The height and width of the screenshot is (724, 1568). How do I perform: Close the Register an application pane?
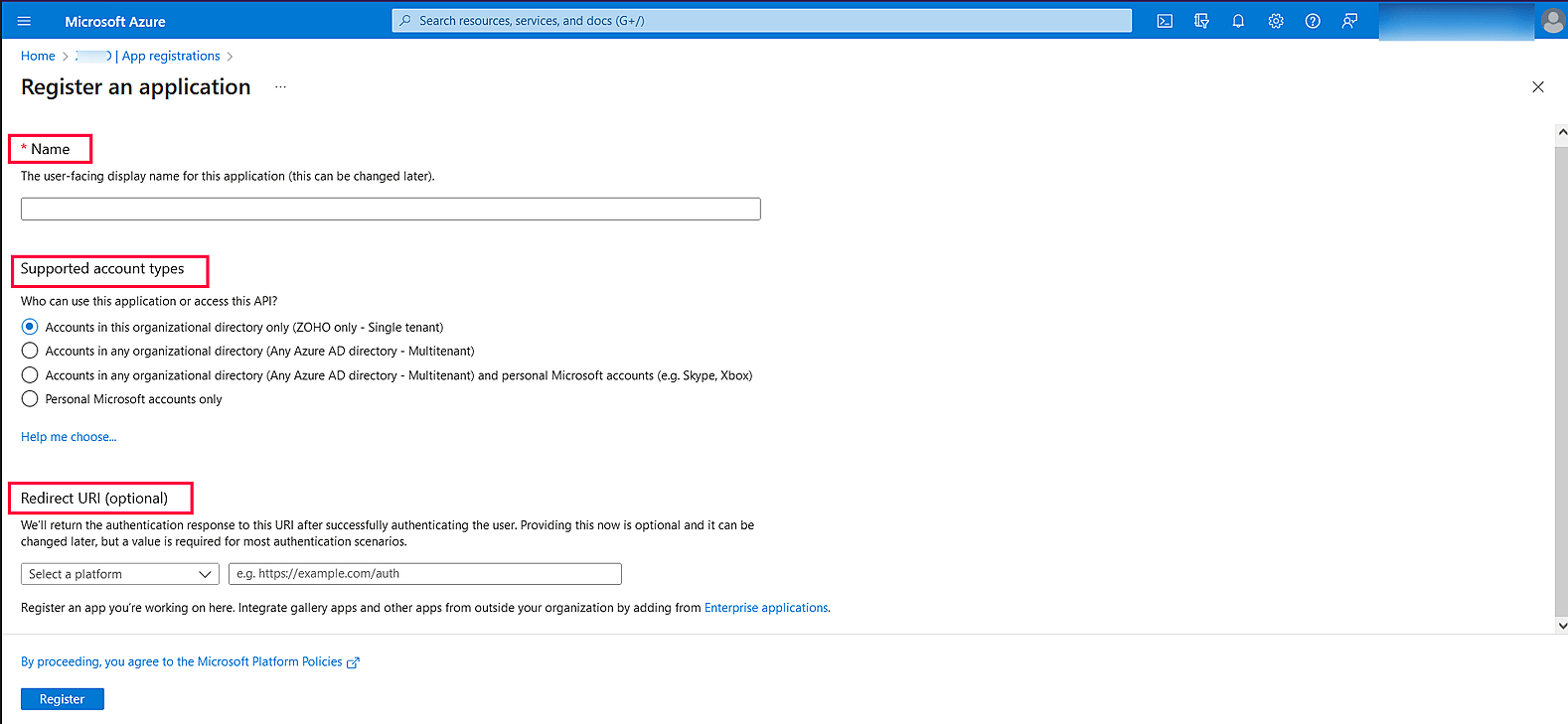click(x=1538, y=87)
